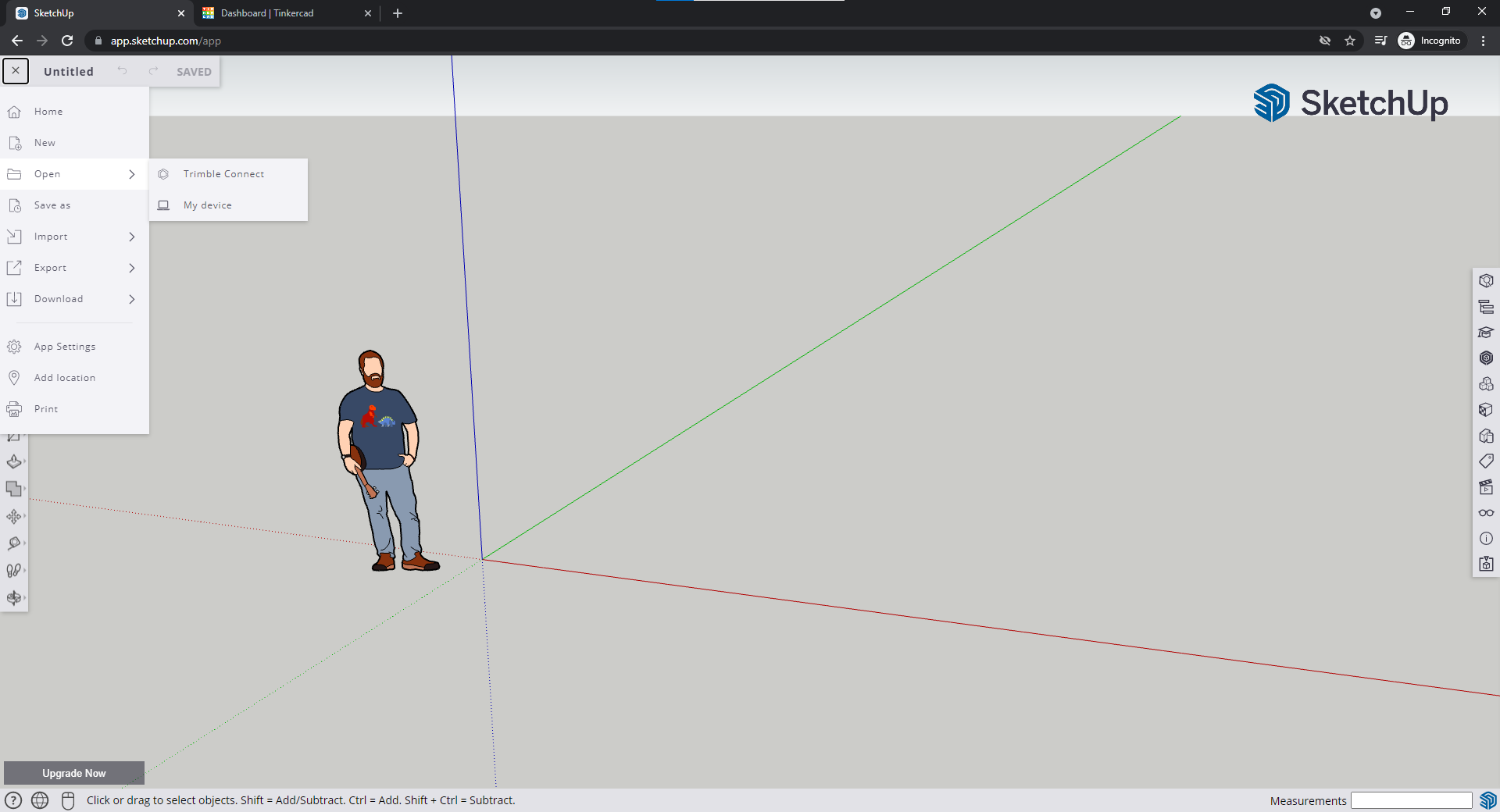
Task: Expand the chevron beside Download
Action: [132, 299]
